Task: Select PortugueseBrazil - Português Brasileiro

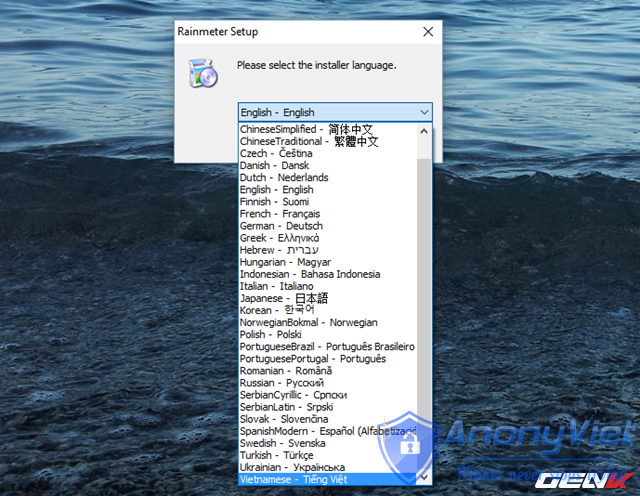Action: tap(328, 347)
